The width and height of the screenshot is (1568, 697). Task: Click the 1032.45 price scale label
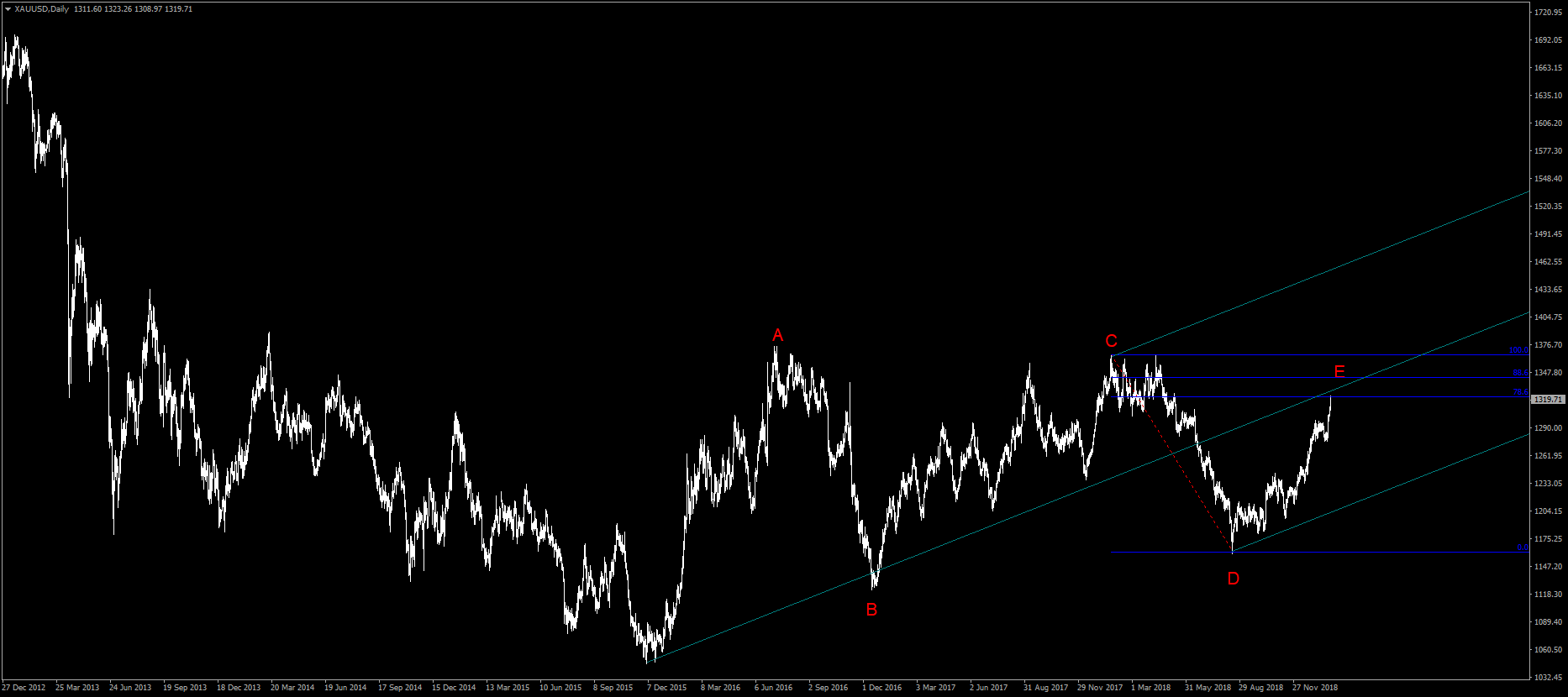click(1548, 678)
